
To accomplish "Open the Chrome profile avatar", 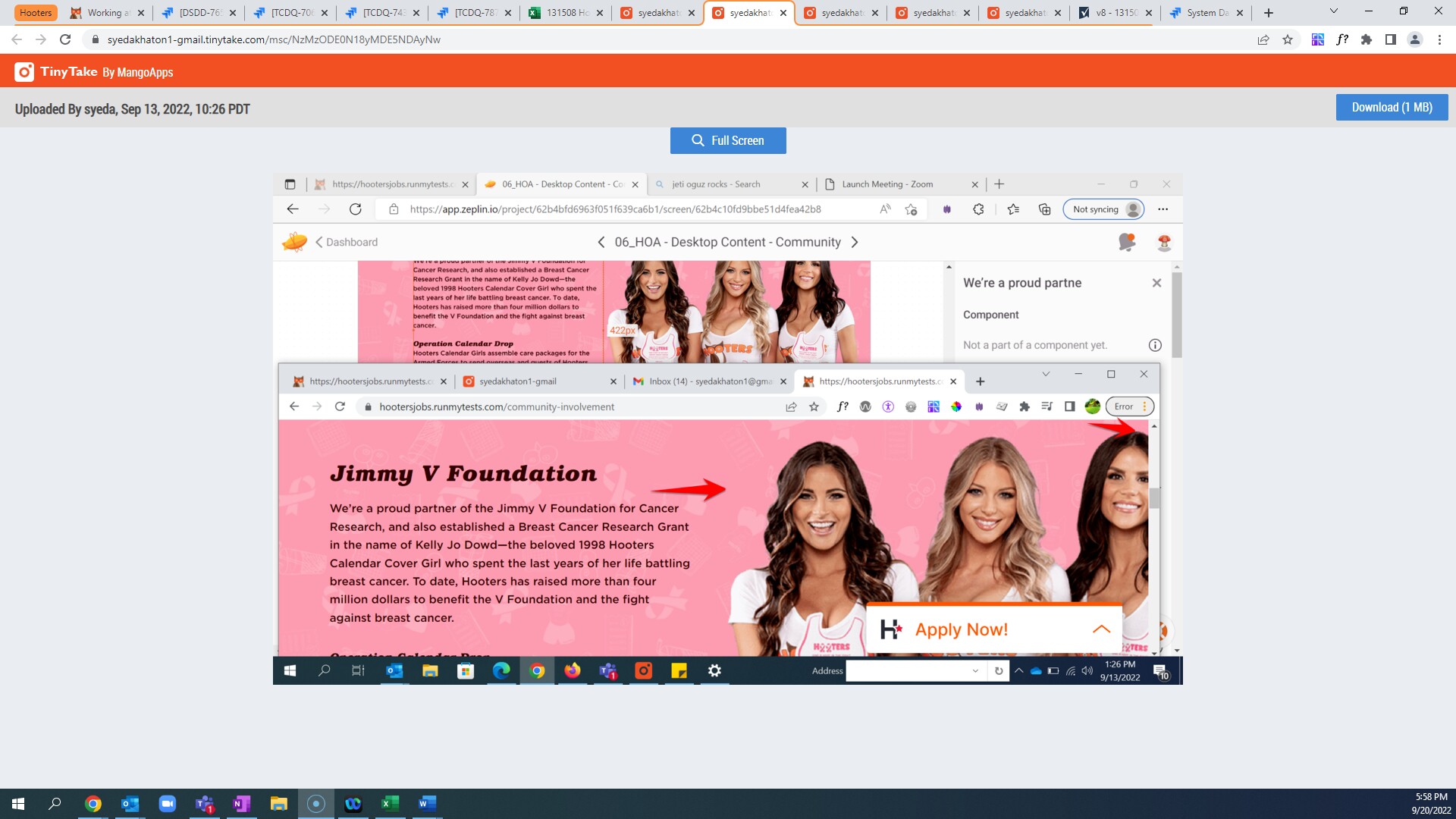I will pos(1415,39).
